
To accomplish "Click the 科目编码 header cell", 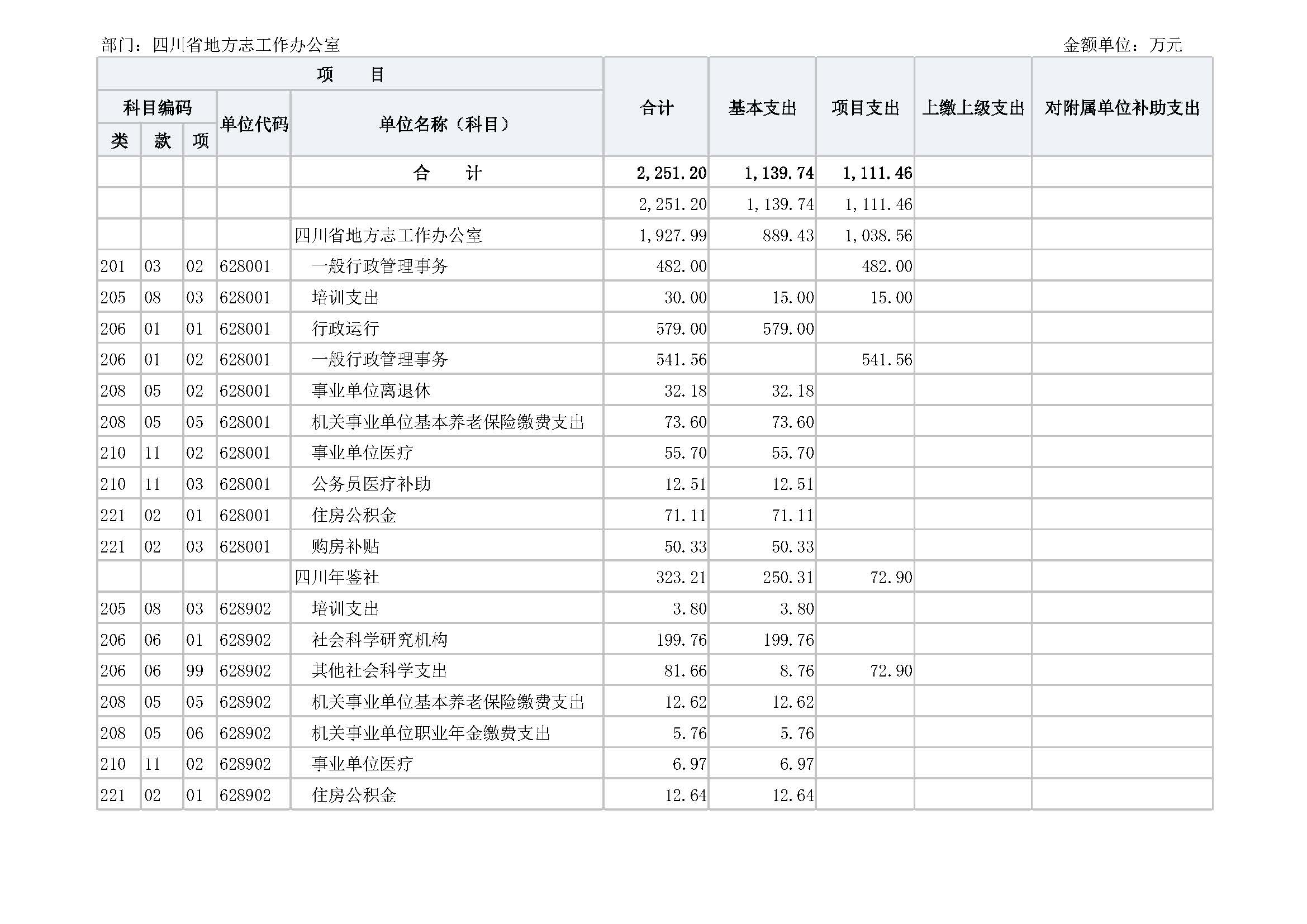I will tap(157, 107).
